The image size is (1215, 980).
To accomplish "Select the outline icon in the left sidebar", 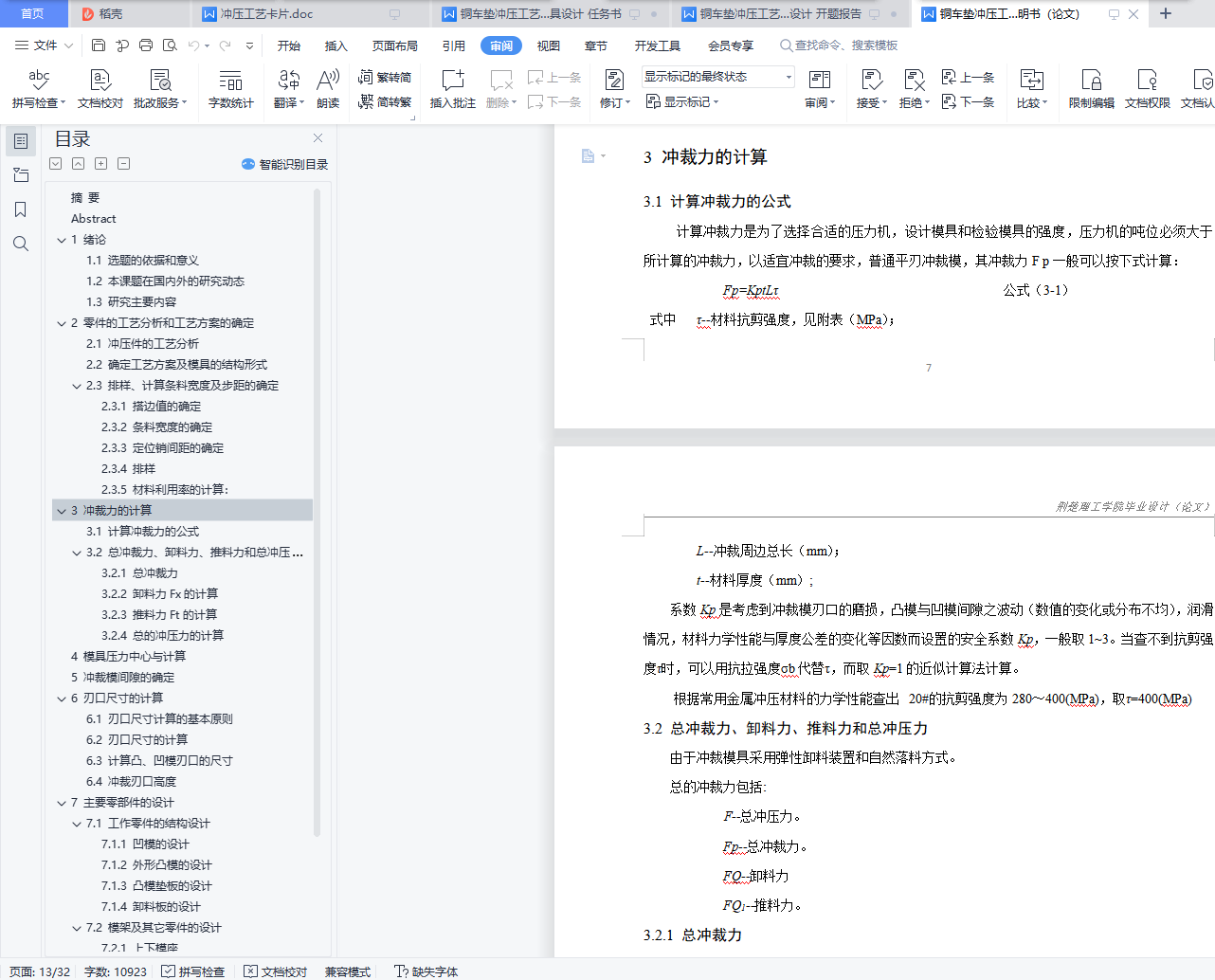I will 21,141.
